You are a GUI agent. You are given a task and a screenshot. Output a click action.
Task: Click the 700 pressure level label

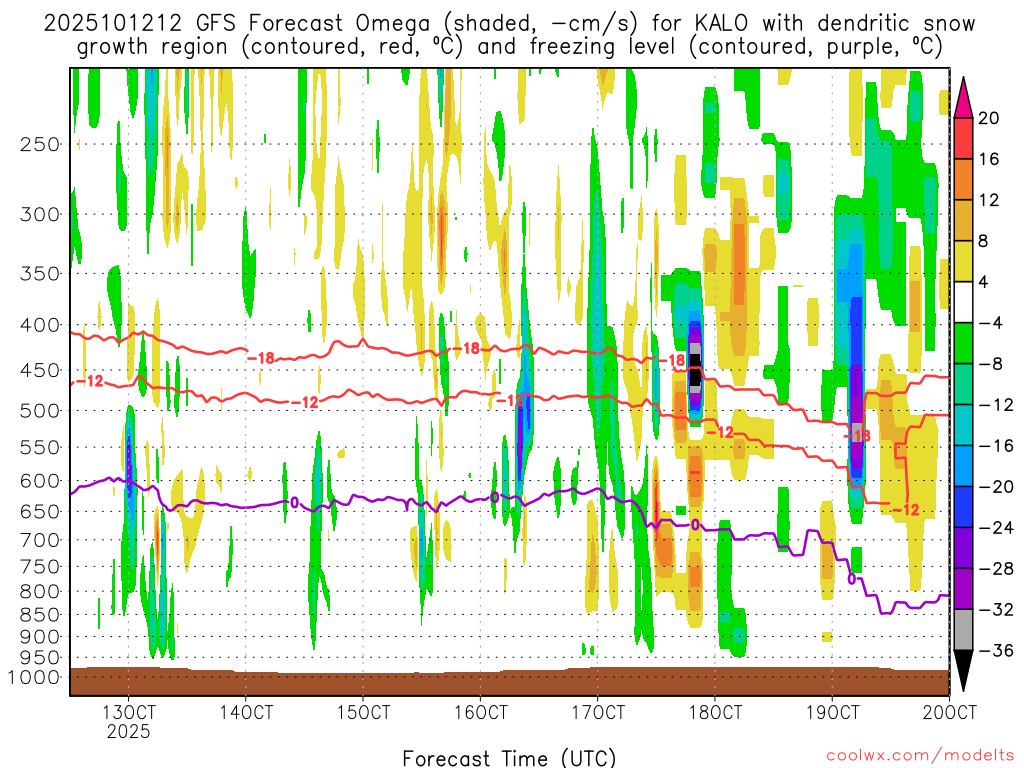click(40, 540)
